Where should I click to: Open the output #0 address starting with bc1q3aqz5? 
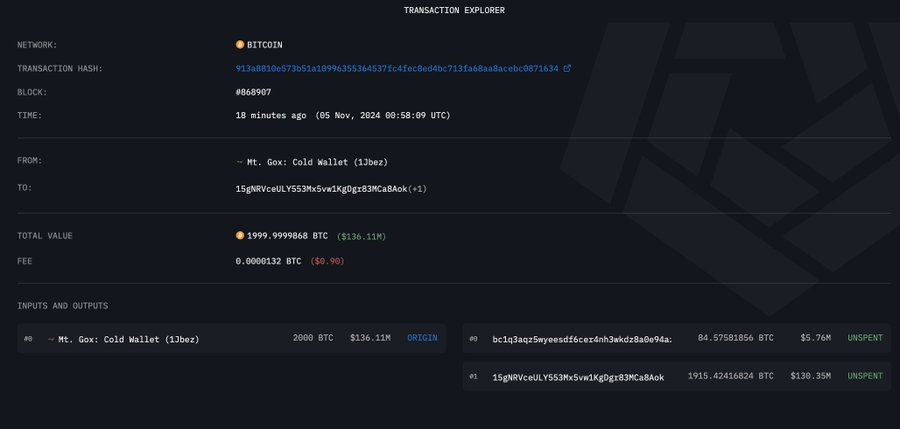581,339
